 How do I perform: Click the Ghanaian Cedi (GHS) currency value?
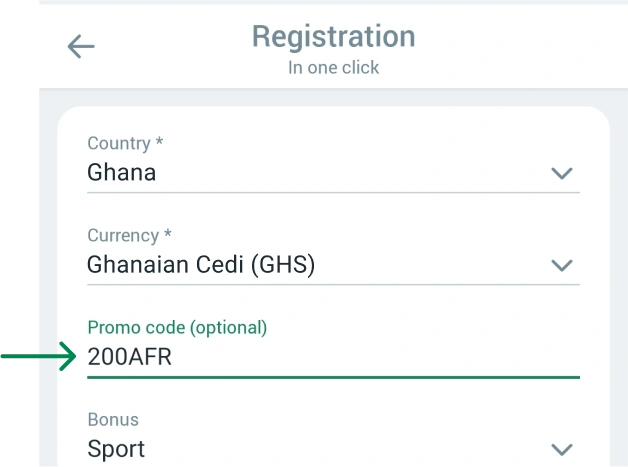pos(201,265)
